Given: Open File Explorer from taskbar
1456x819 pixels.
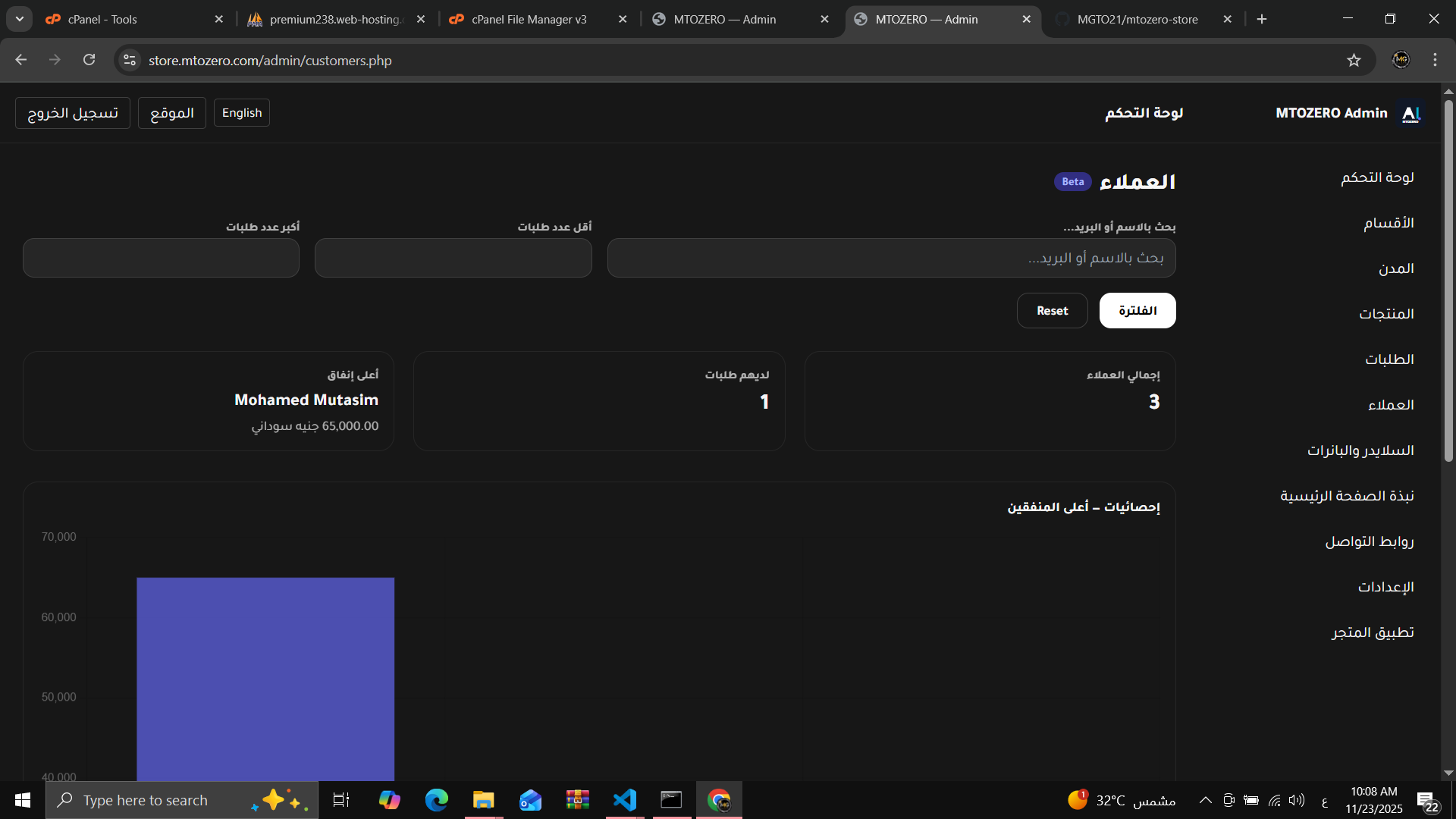Looking at the screenshot, I should pos(483,800).
